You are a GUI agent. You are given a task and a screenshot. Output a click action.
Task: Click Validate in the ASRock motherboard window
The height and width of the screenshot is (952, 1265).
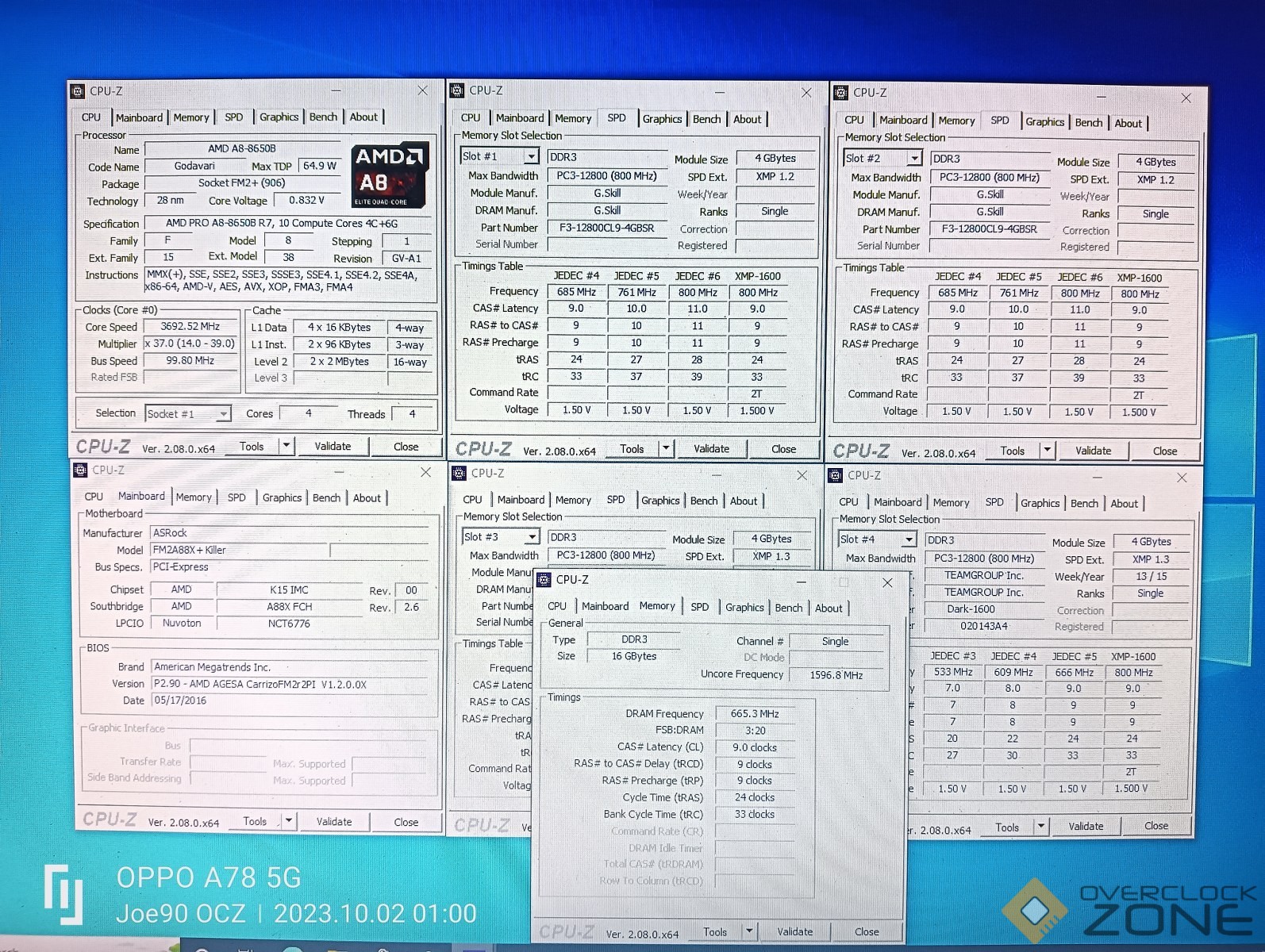coord(334,821)
